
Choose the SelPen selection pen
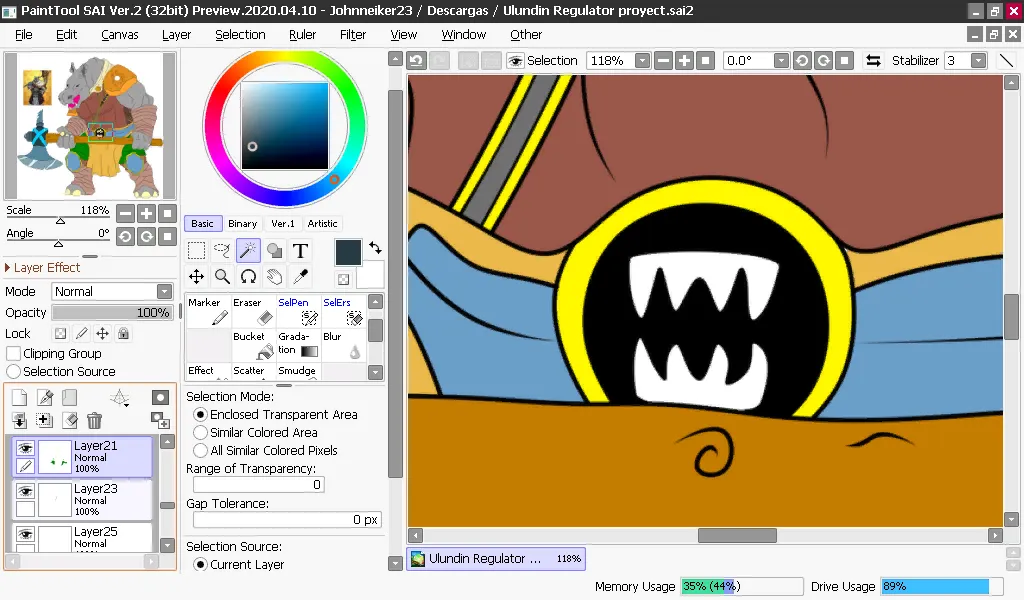click(x=298, y=311)
